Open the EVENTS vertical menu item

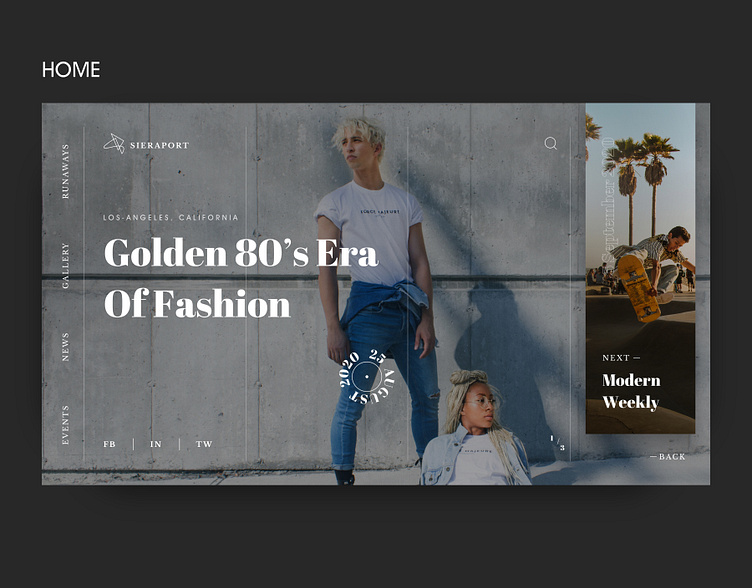tap(66, 425)
